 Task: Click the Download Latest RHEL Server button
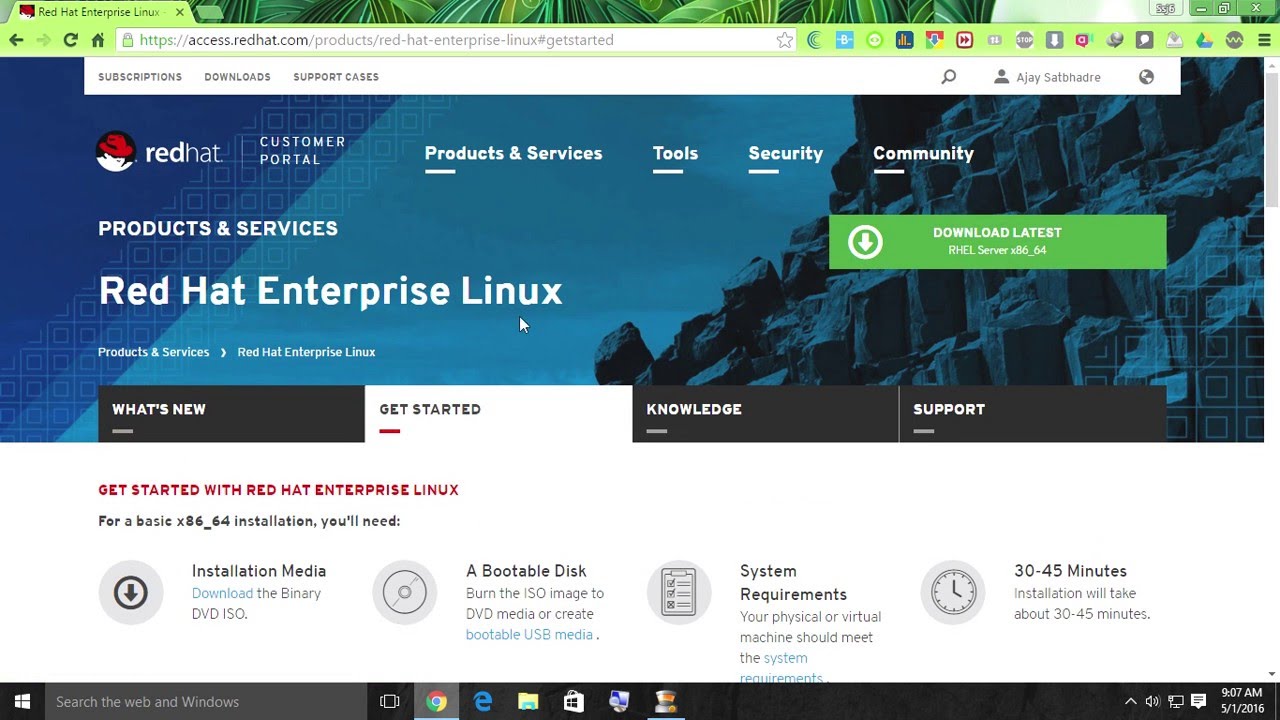tap(997, 241)
